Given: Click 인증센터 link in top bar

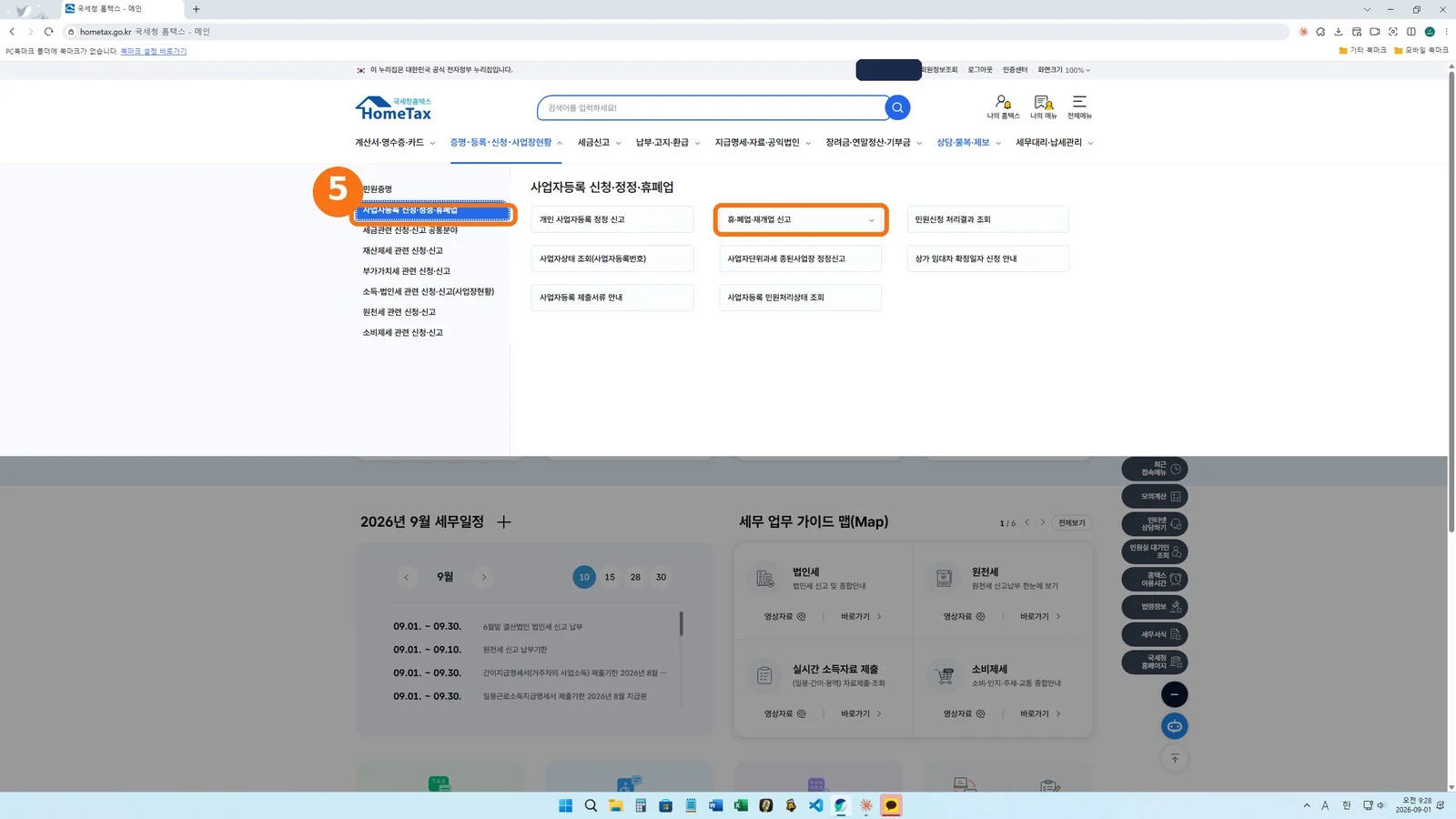Looking at the screenshot, I should [x=1015, y=70].
